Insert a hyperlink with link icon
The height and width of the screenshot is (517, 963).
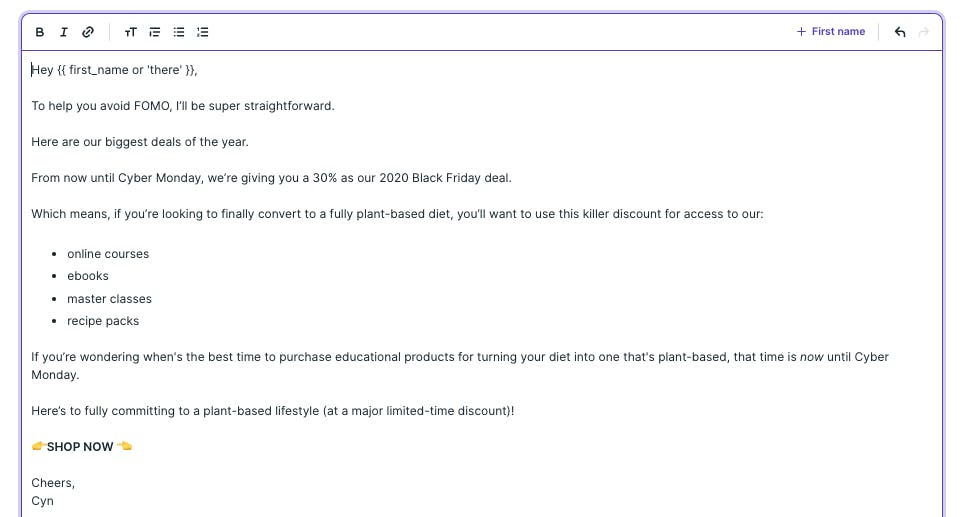tap(88, 32)
